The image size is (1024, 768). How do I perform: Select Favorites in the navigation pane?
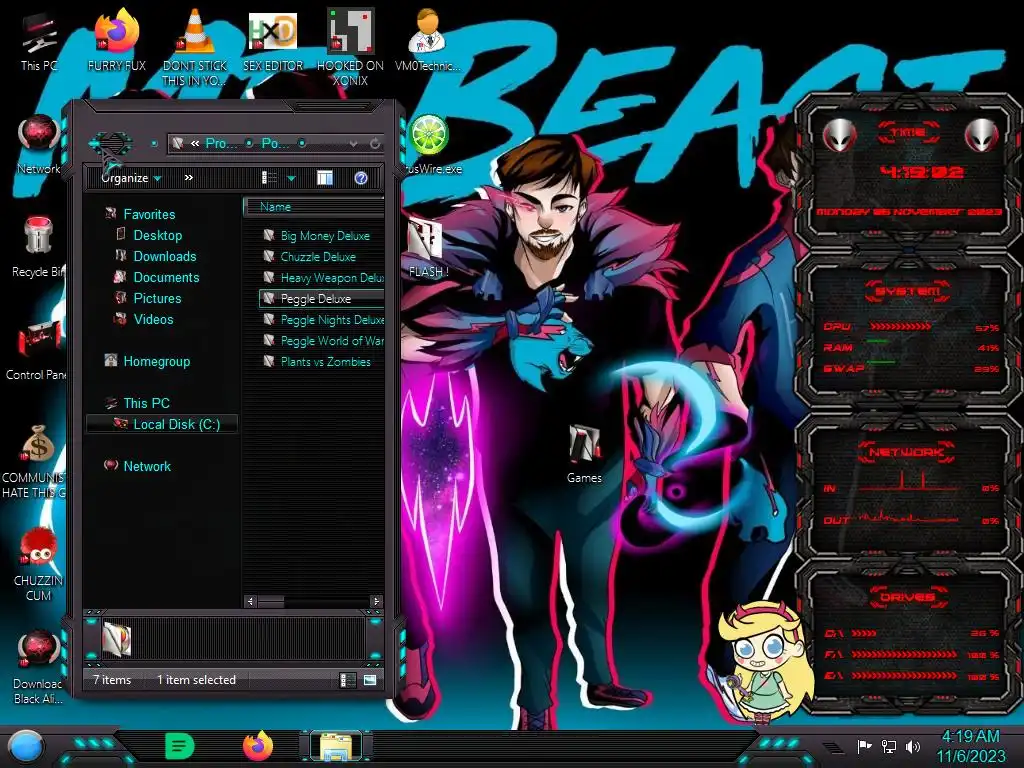(x=149, y=214)
